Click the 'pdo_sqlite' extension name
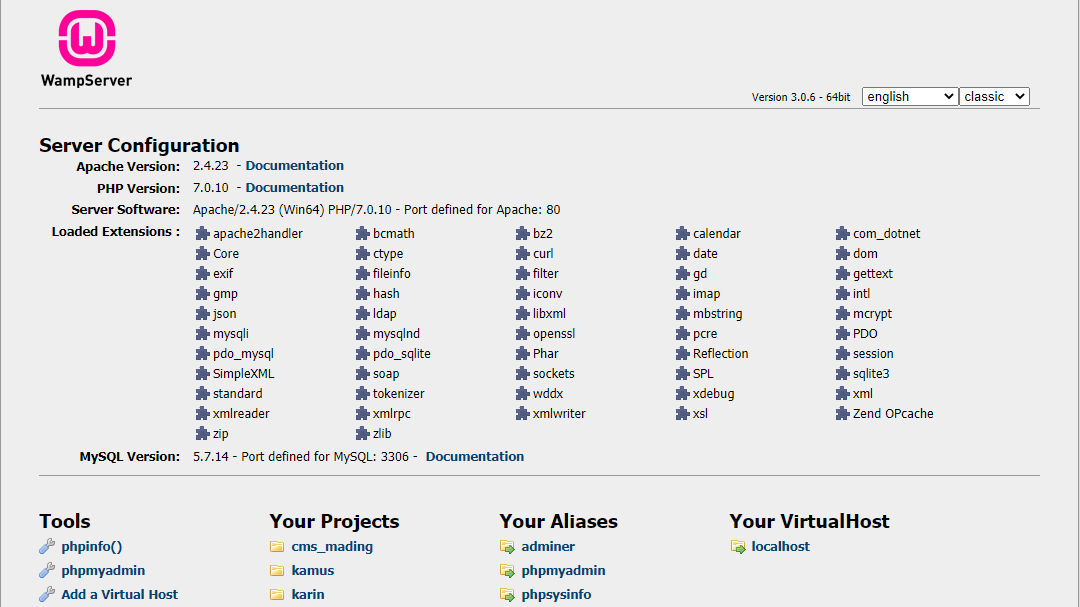 402,353
